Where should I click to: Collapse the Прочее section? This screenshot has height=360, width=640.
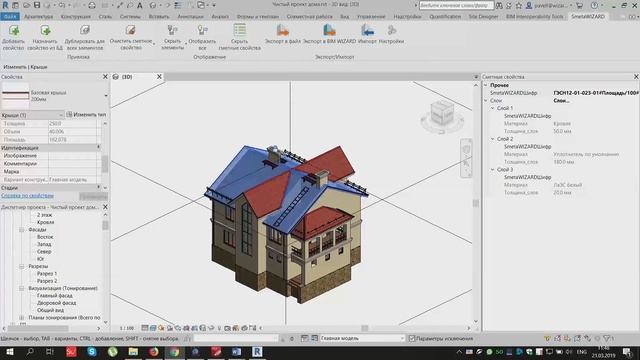click(x=486, y=85)
